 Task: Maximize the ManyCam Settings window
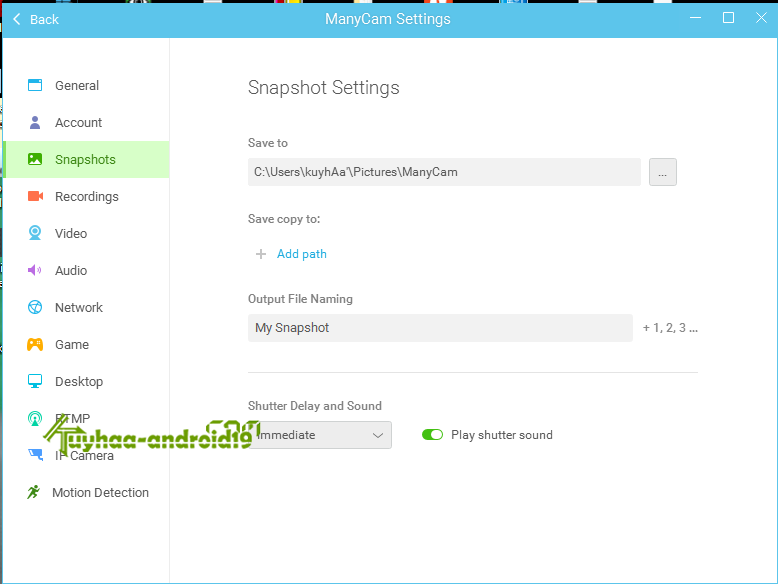tap(728, 18)
